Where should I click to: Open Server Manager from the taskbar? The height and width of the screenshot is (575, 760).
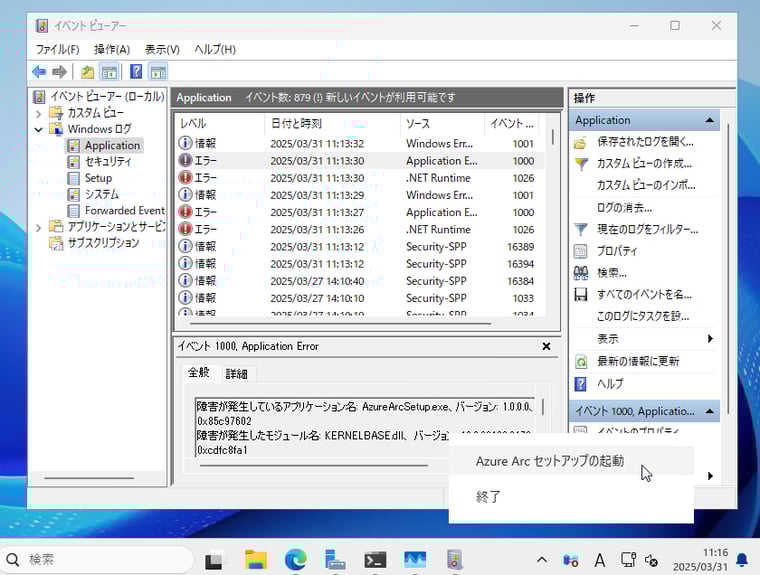(335, 560)
